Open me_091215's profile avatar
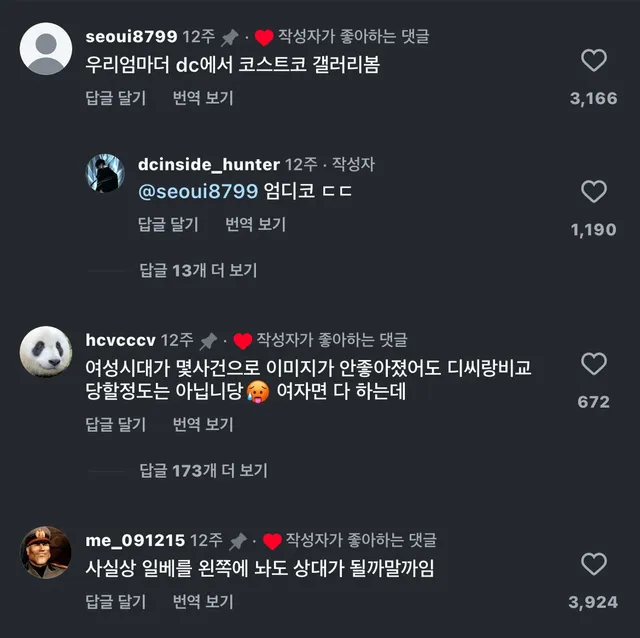 [x=46, y=552]
